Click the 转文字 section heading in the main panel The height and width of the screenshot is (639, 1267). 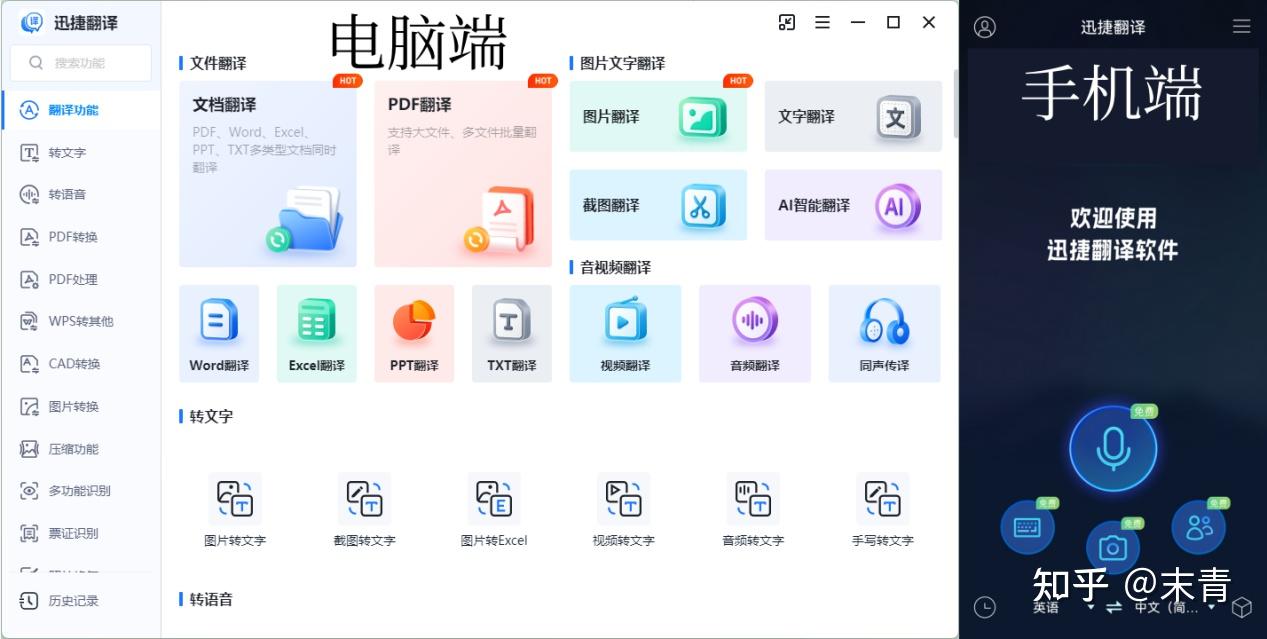click(x=211, y=416)
